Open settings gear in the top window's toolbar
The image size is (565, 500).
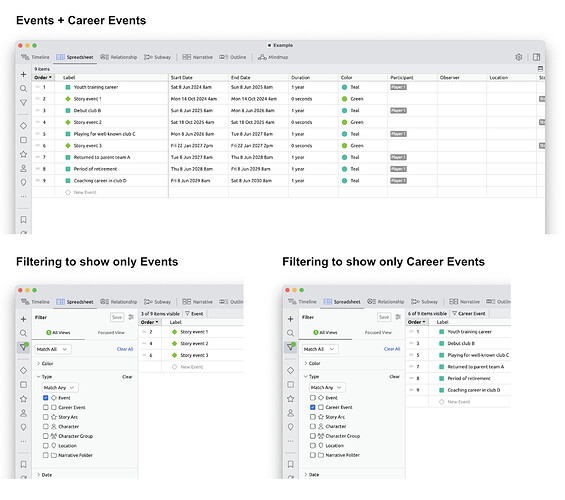[519, 57]
